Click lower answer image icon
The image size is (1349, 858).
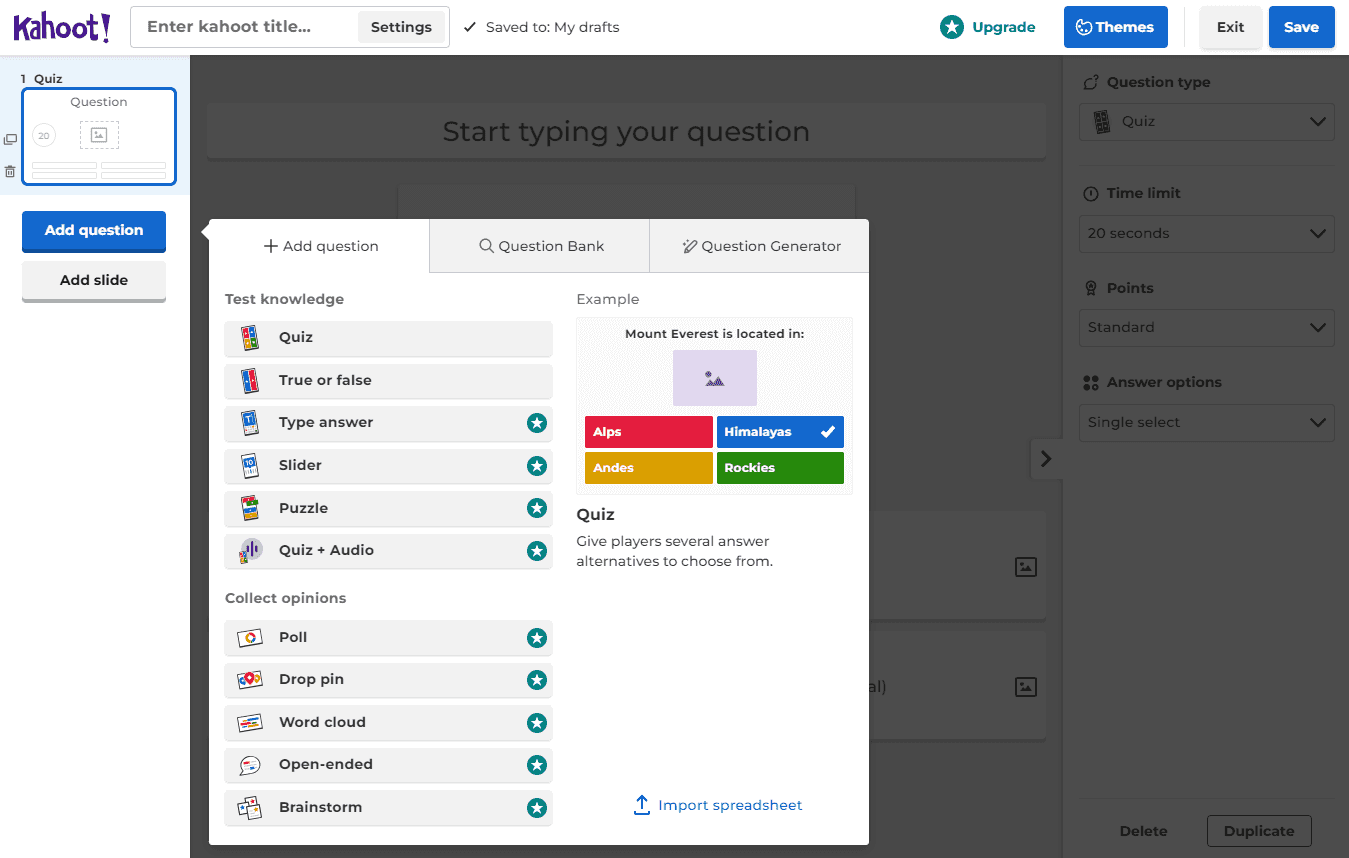pyautogui.click(x=1025, y=687)
